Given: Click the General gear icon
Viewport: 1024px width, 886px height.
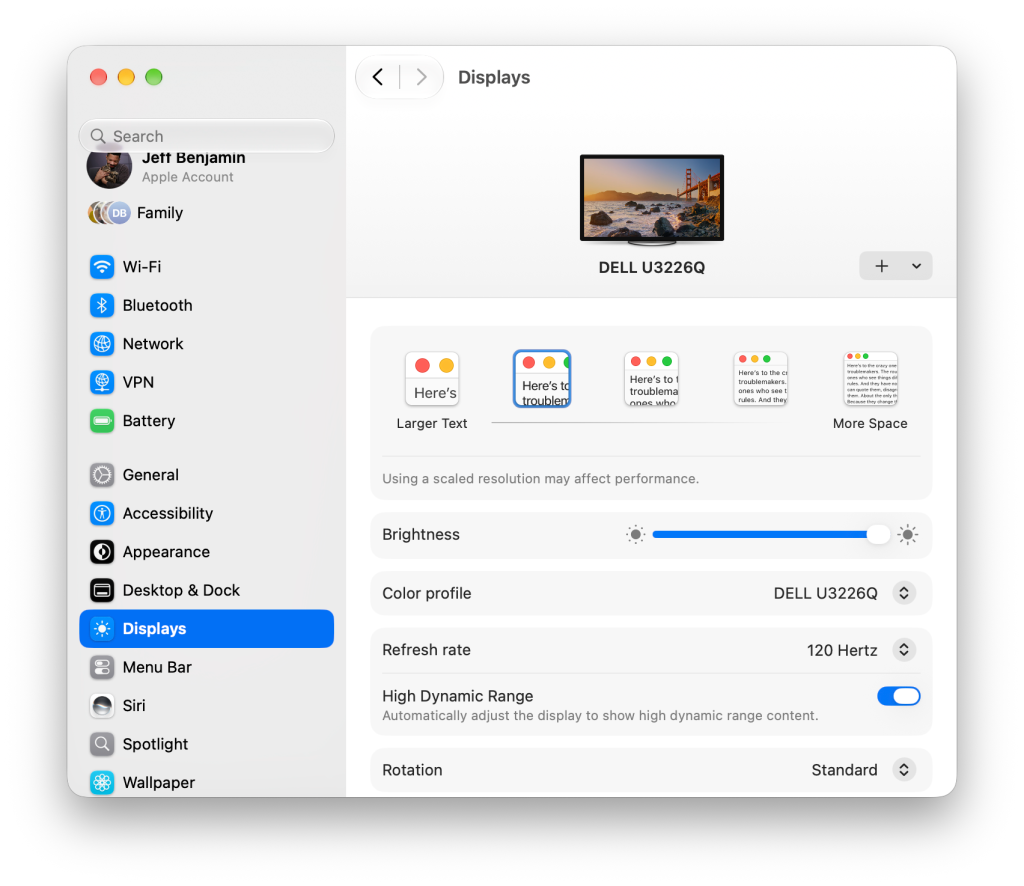Looking at the screenshot, I should click(102, 475).
